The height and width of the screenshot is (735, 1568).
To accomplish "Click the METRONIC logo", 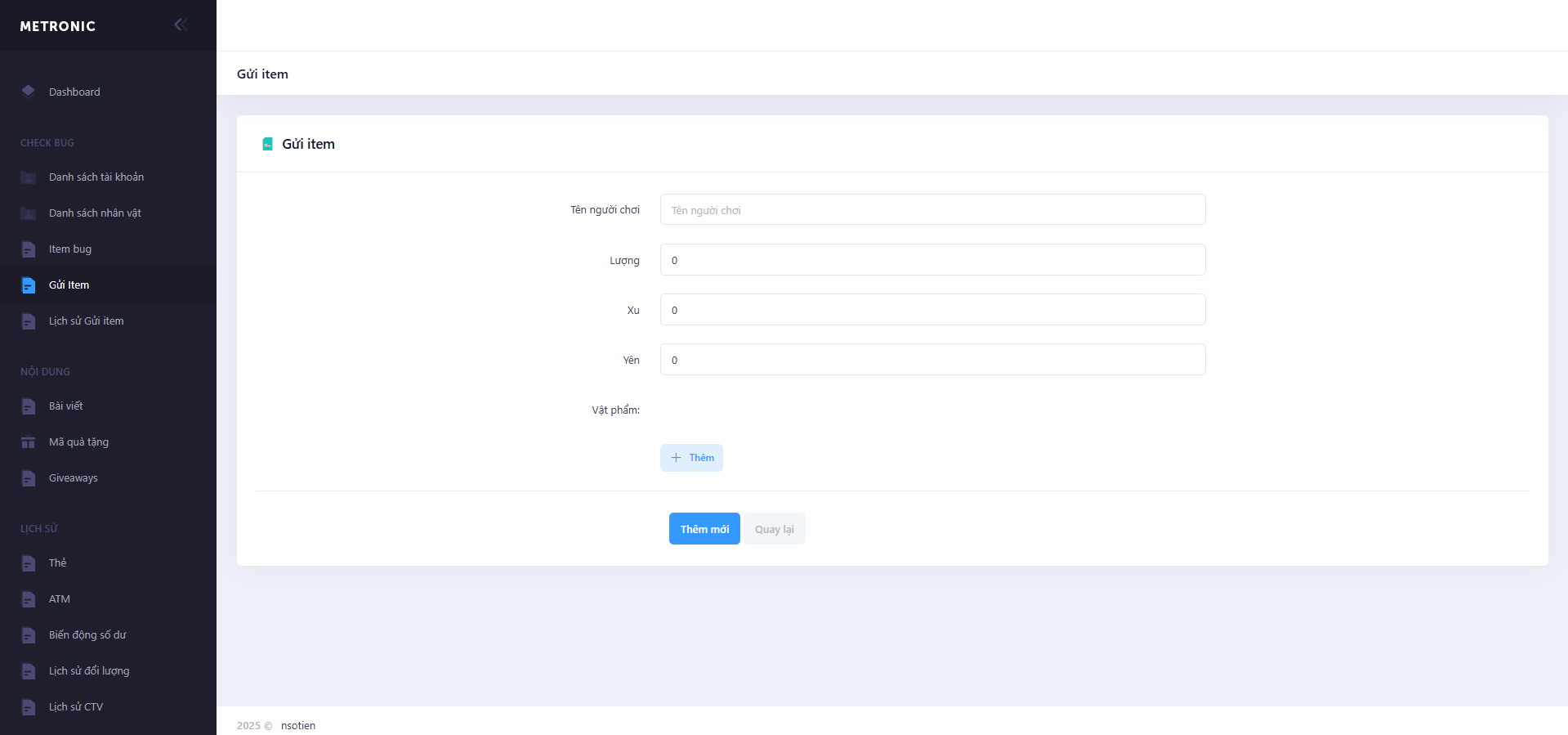I will (x=57, y=26).
